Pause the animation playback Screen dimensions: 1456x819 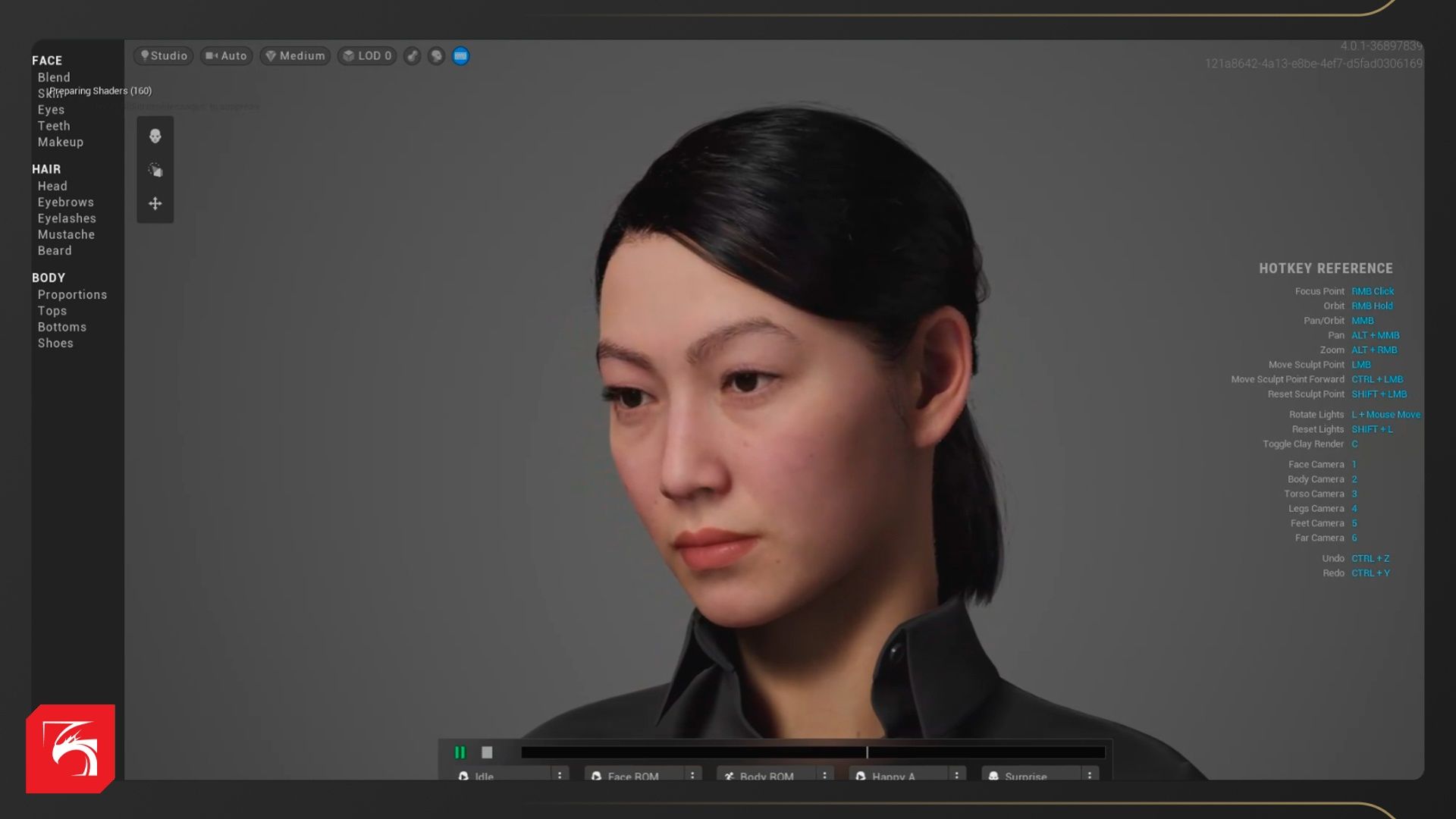(460, 752)
